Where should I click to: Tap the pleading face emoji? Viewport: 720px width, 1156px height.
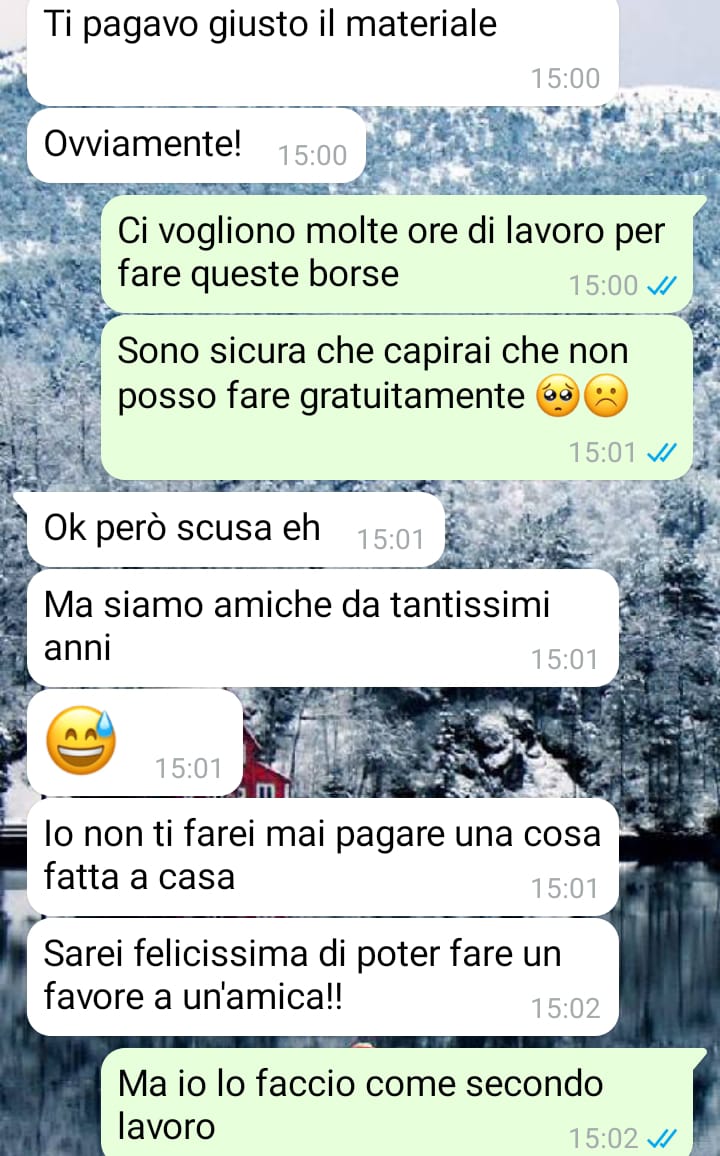coord(558,396)
